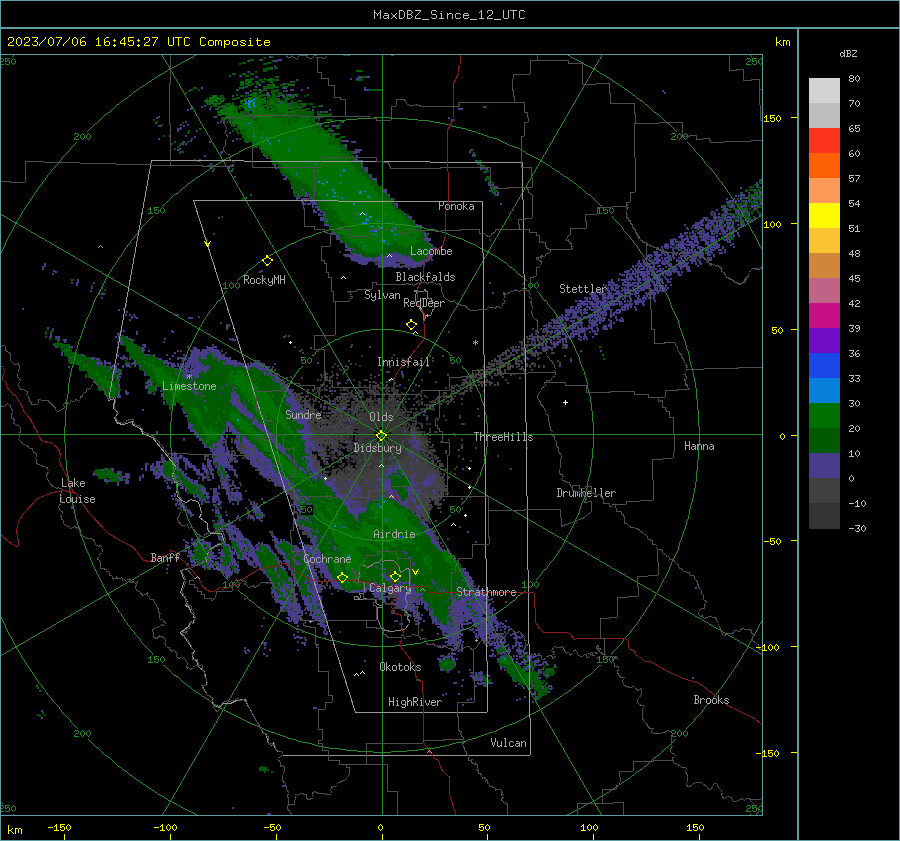Click the timestamp 2023/07/06 16:45:27 UTC Composite

138,42
